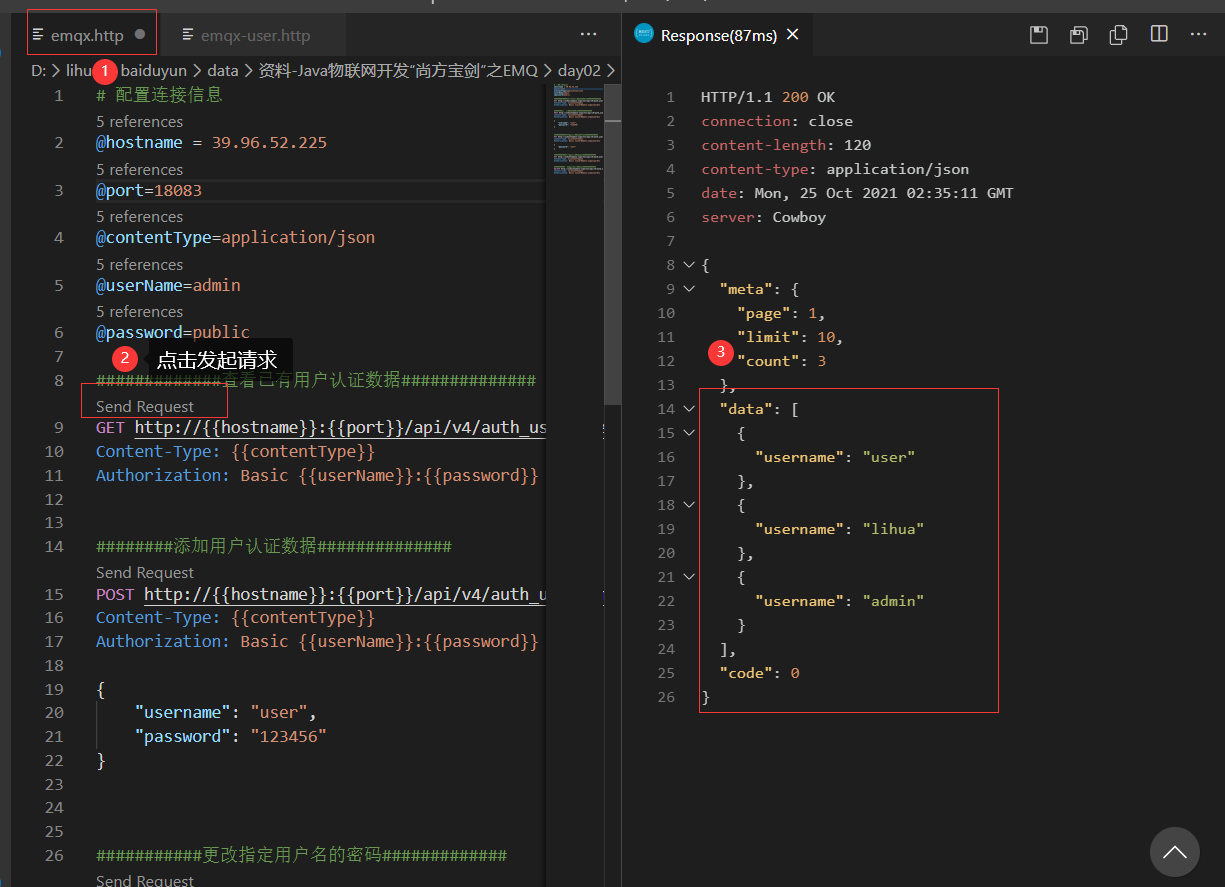
Task: Click the date response header line
Action: point(857,193)
